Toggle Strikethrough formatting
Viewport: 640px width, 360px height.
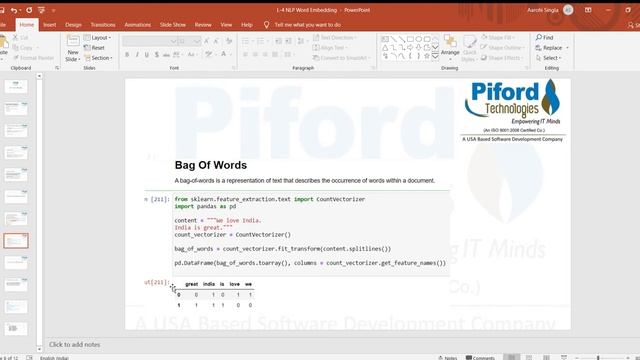pyautogui.click(x=166, y=55)
